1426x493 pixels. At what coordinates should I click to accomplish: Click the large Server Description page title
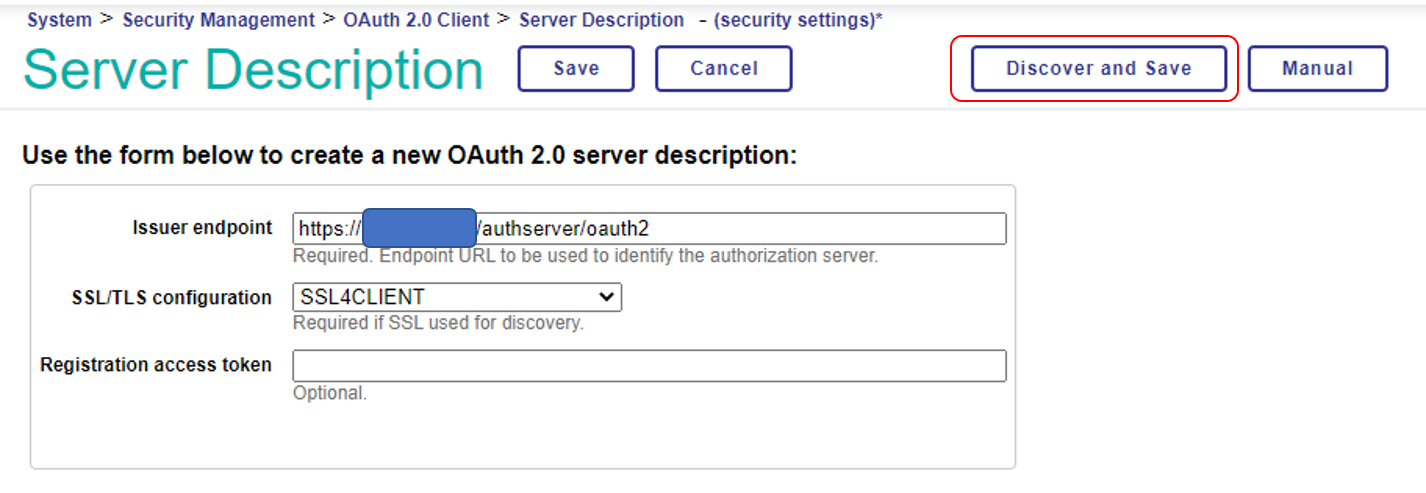pos(253,71)
